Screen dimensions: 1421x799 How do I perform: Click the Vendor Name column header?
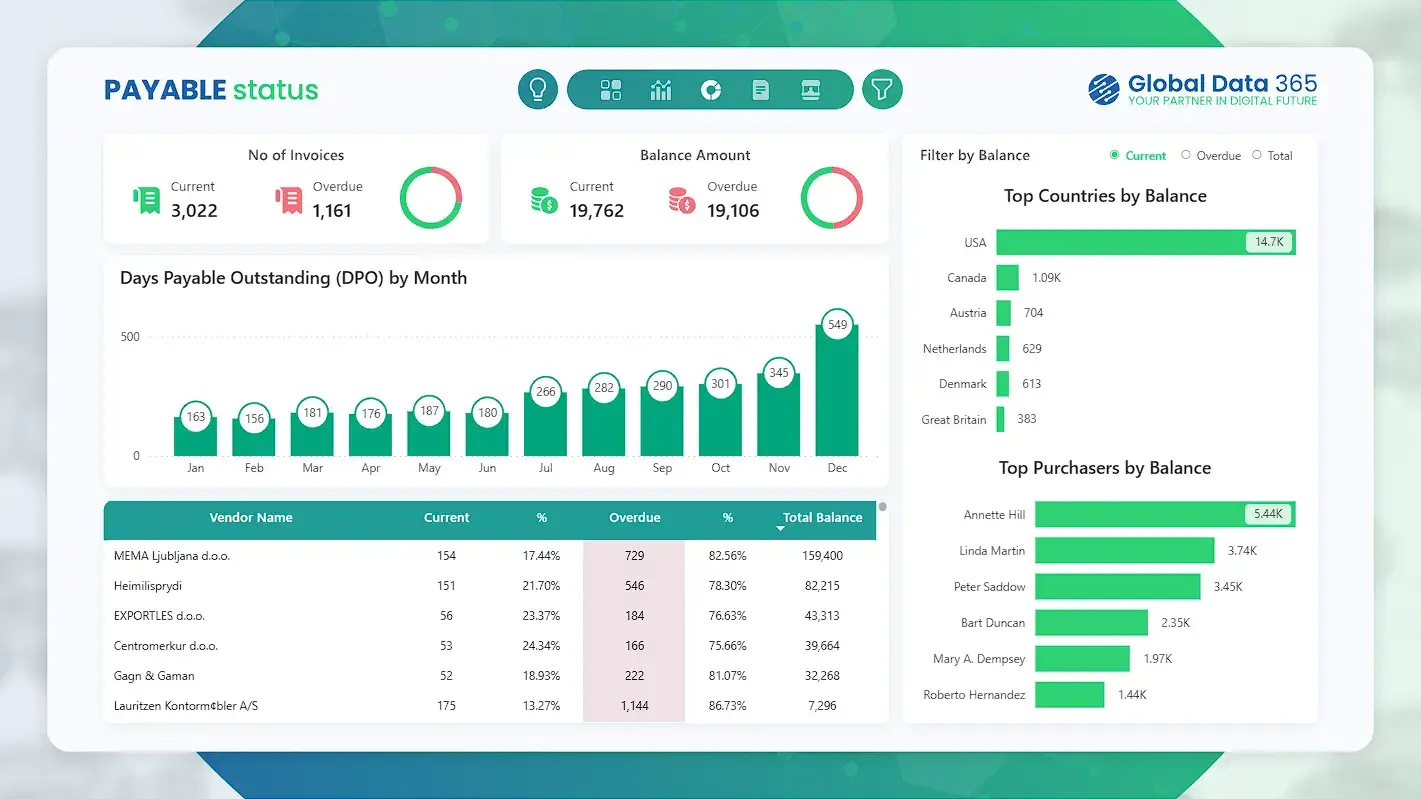[x=251, y=518]
